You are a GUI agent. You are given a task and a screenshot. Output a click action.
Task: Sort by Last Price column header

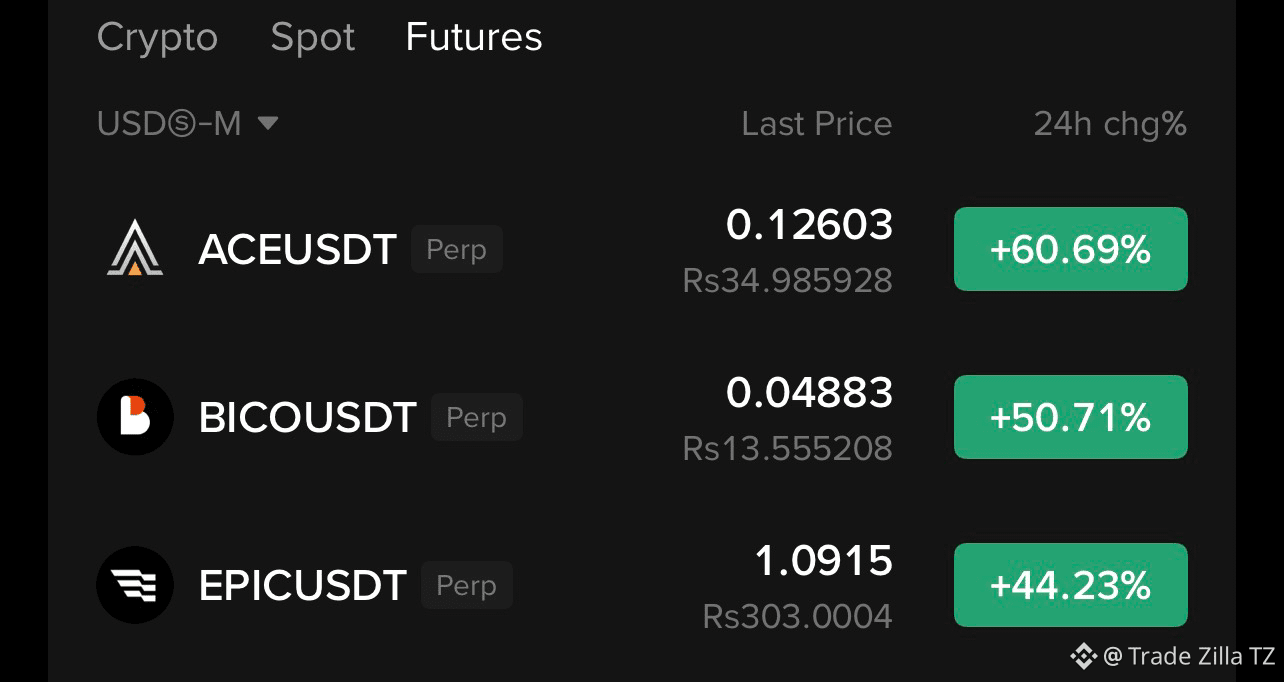[817, 124]
